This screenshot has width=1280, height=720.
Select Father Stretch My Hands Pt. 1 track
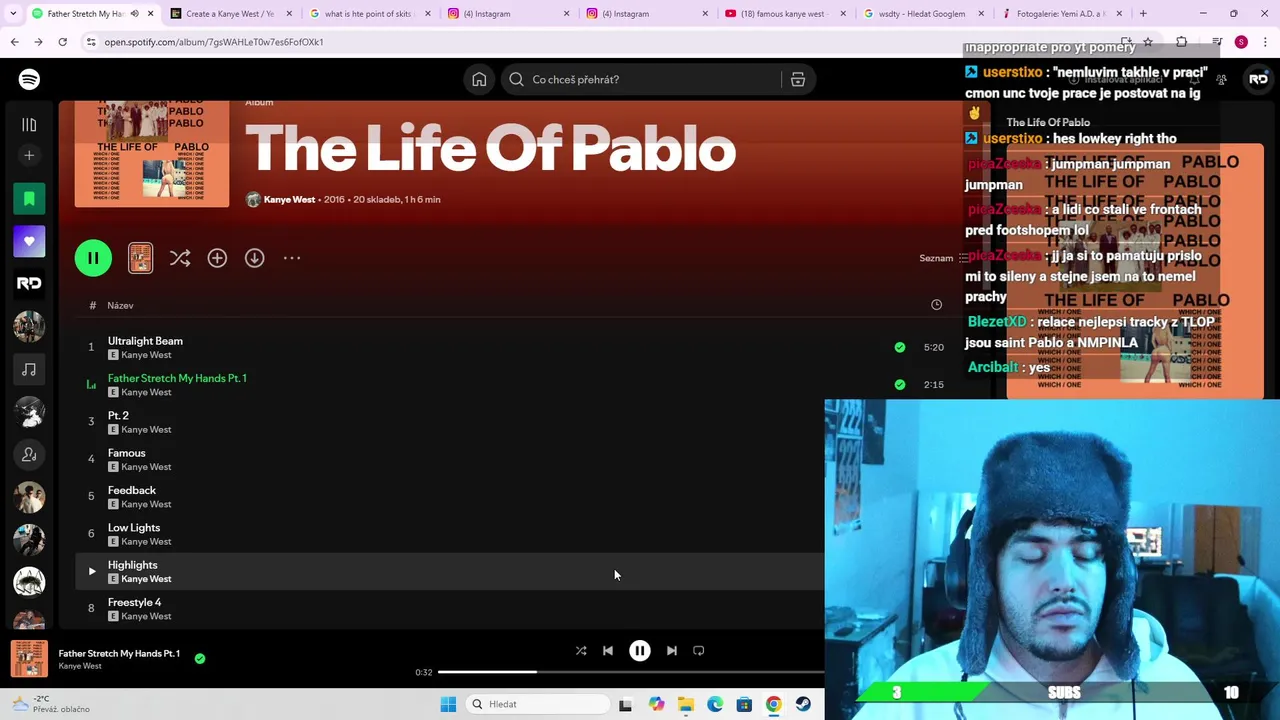tap(177, 378)
